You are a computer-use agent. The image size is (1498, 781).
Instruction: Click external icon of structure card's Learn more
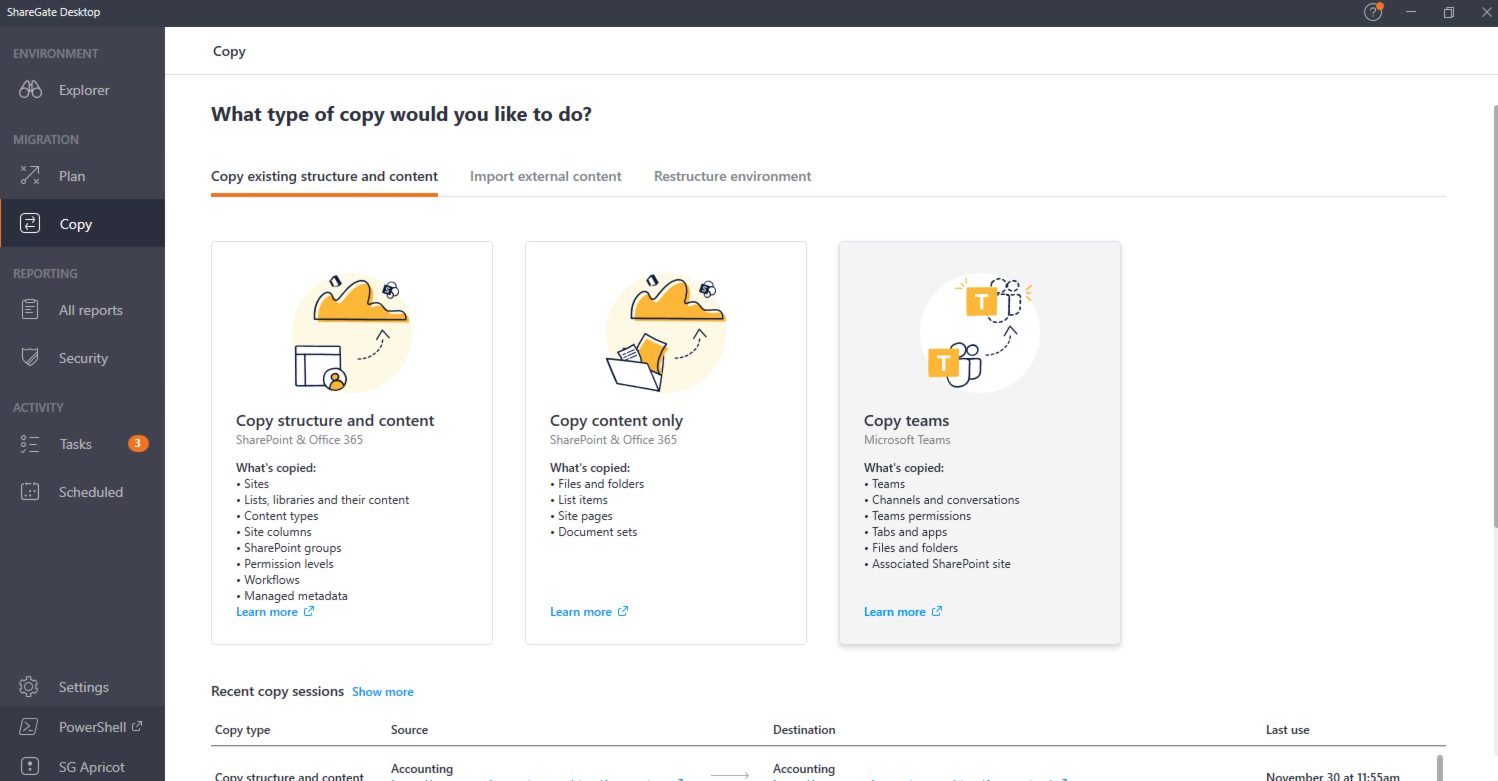[309, 611]
